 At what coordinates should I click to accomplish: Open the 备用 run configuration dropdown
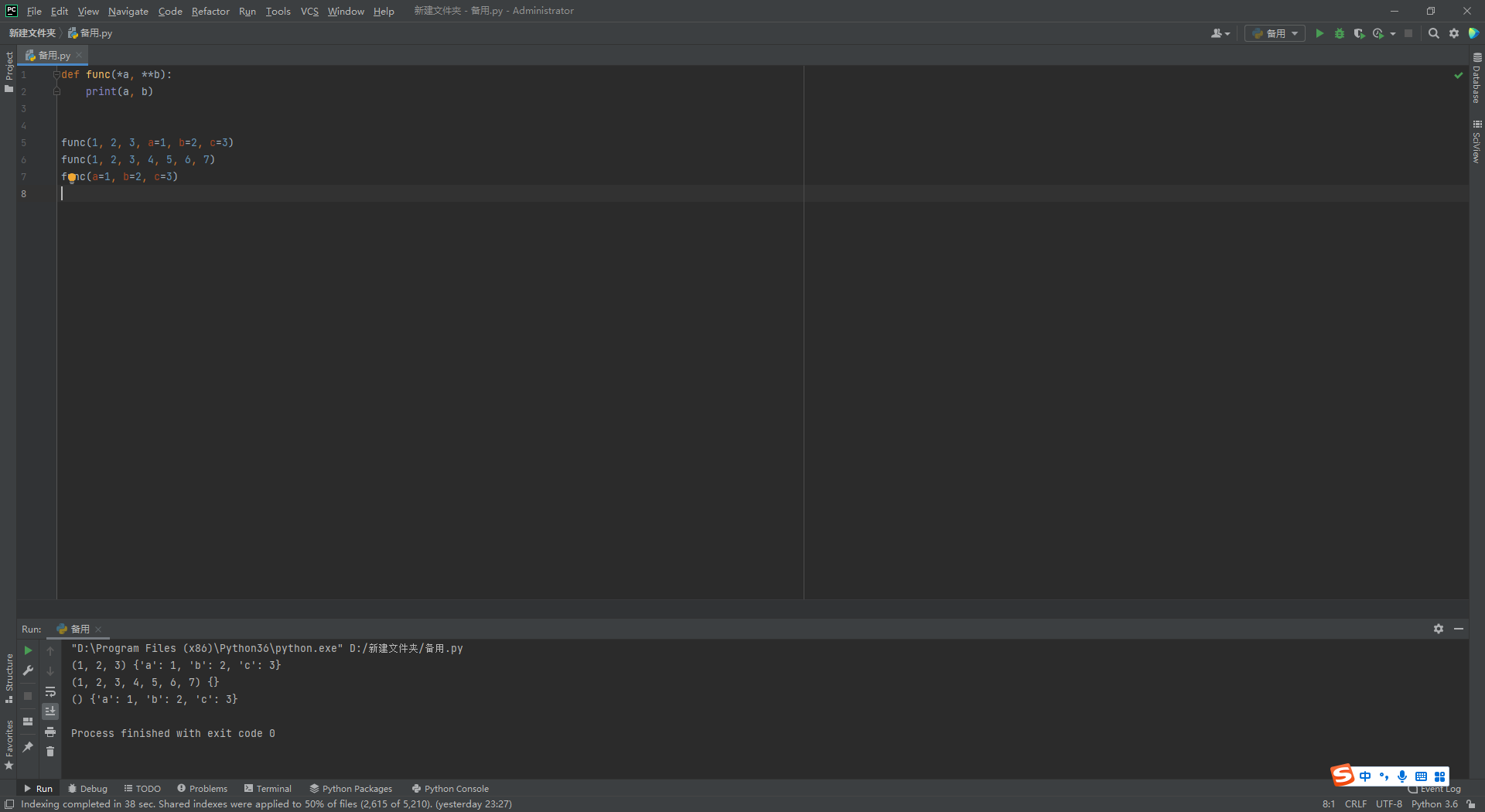pos(1275,33)
